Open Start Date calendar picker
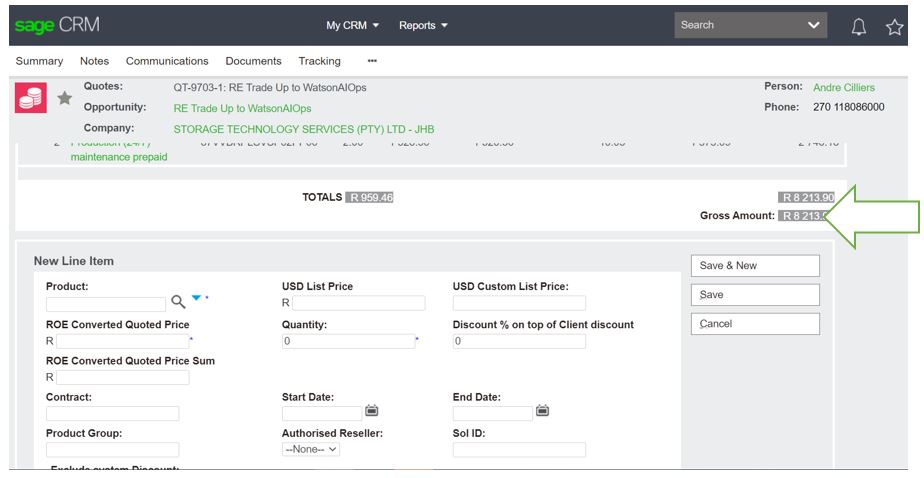Viewport: 924px width, 478px height. (x=371, y=411)
